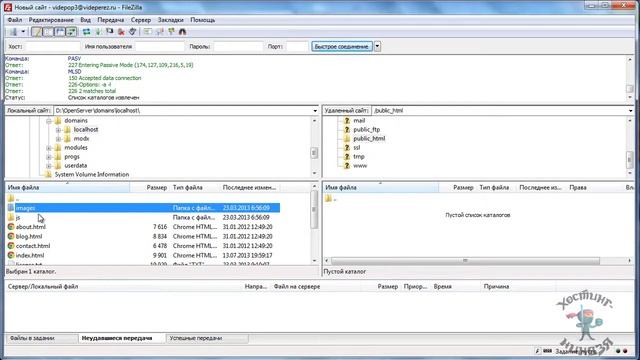Sort remote list by Права column
Viewport: 640px width, 360px height.
click(x=578, y=188)
